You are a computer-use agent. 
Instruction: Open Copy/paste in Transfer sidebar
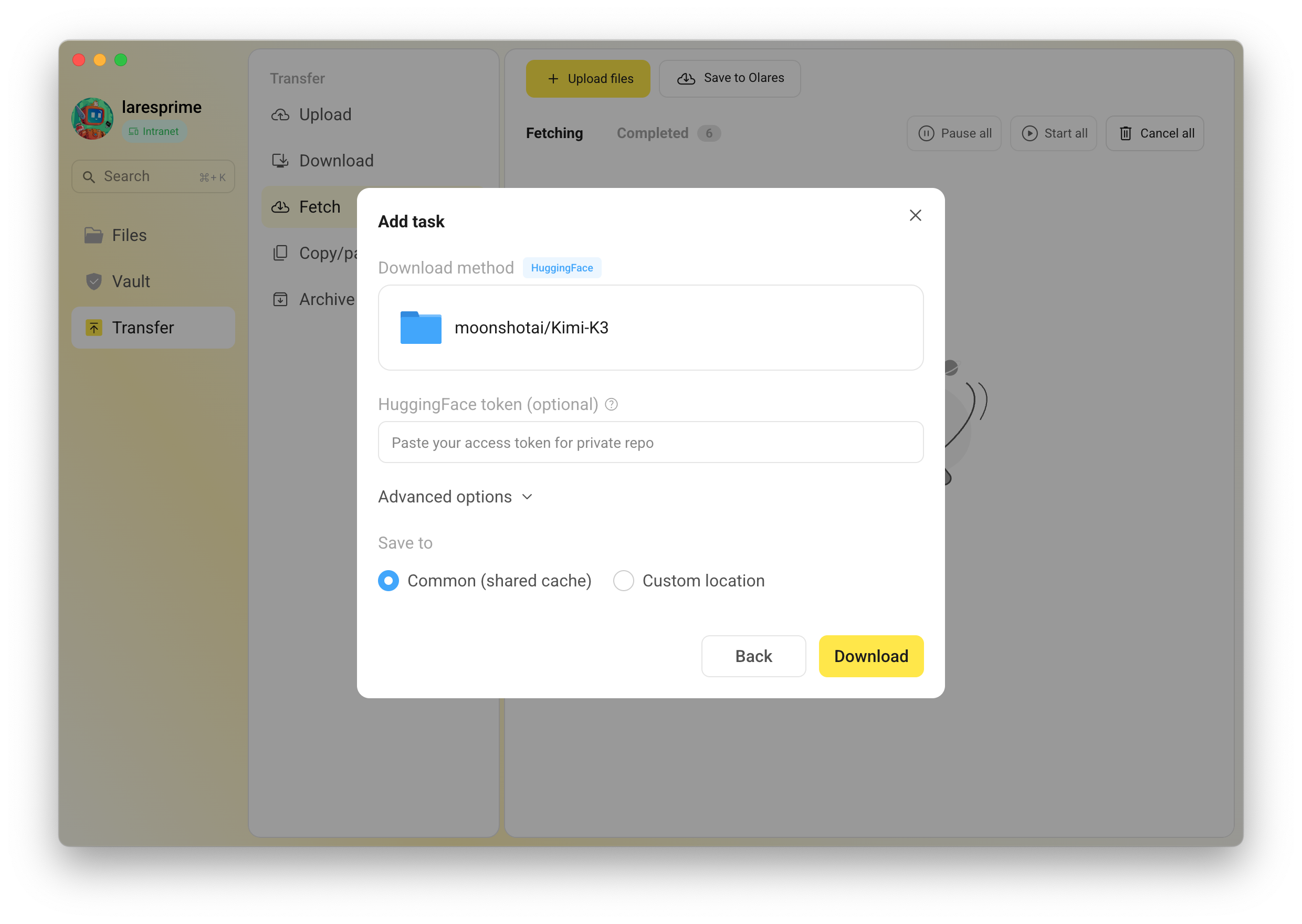point(309,253)
